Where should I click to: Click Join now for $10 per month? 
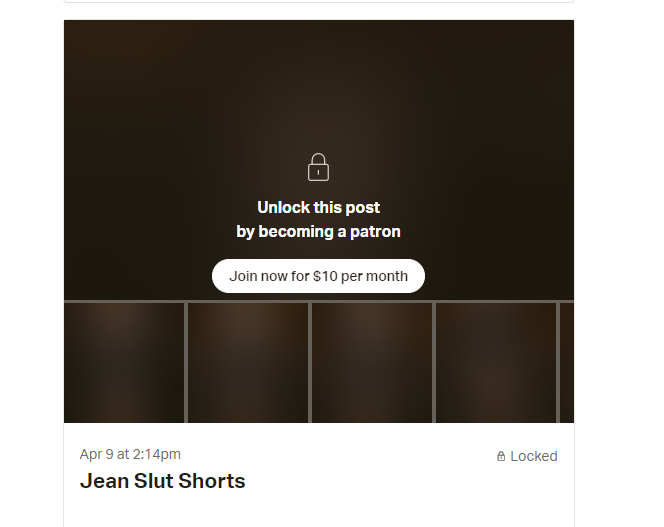[318, 276]
